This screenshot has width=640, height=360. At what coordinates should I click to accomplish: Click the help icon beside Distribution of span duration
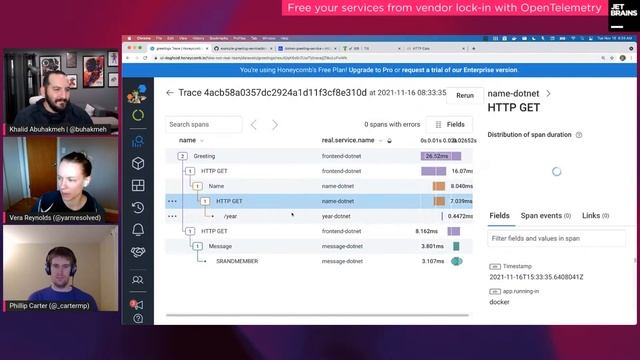[x=579, y=135]
